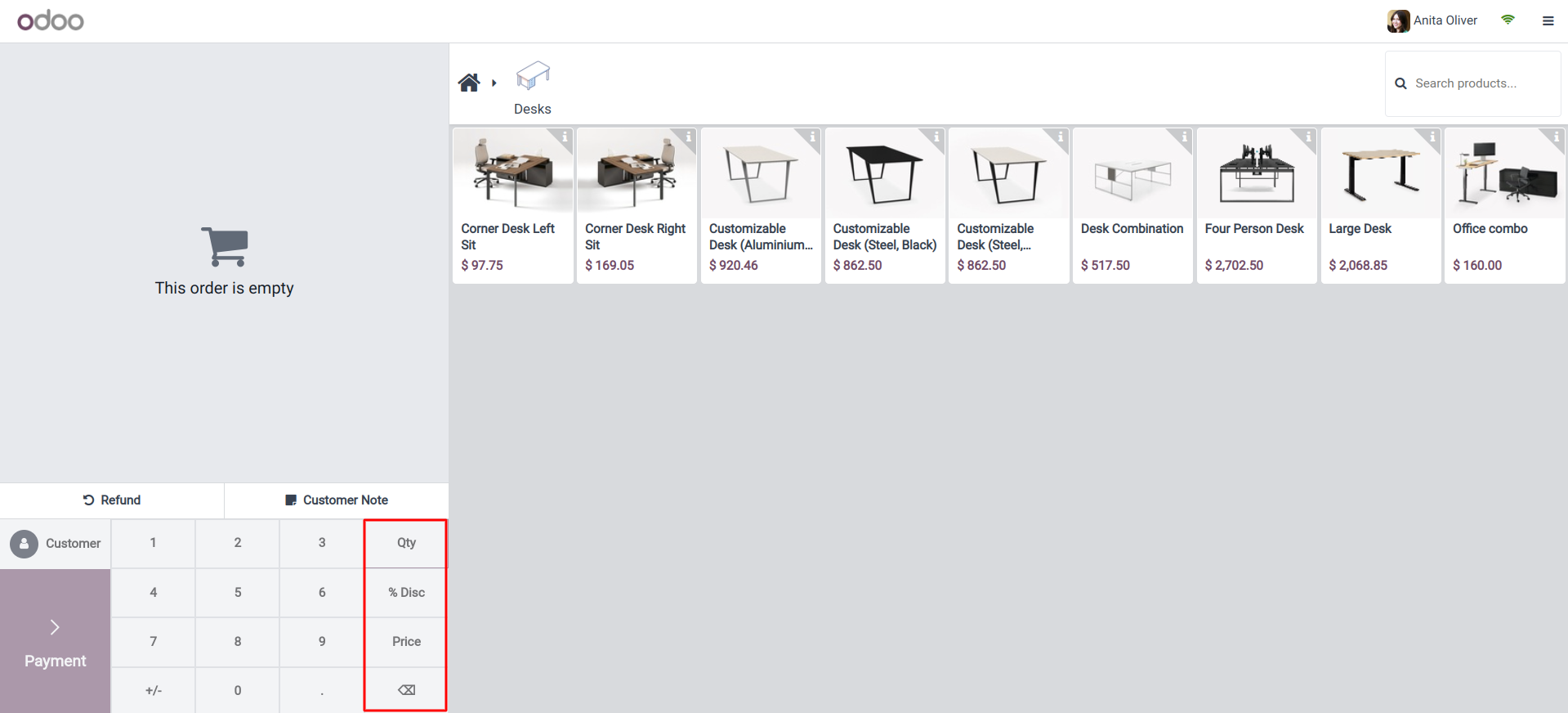Screen dimensions: 1568x713
Task: Open the Customer Note button
Action: coord(337,500)
